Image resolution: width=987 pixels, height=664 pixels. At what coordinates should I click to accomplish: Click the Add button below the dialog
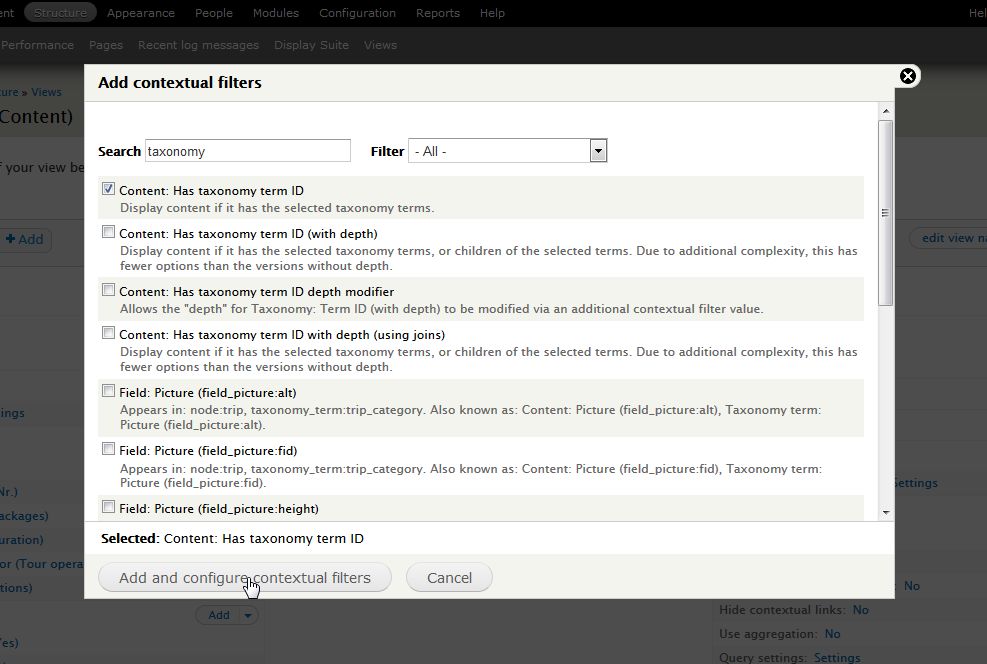pyautogui.click(x=218, y=615)
